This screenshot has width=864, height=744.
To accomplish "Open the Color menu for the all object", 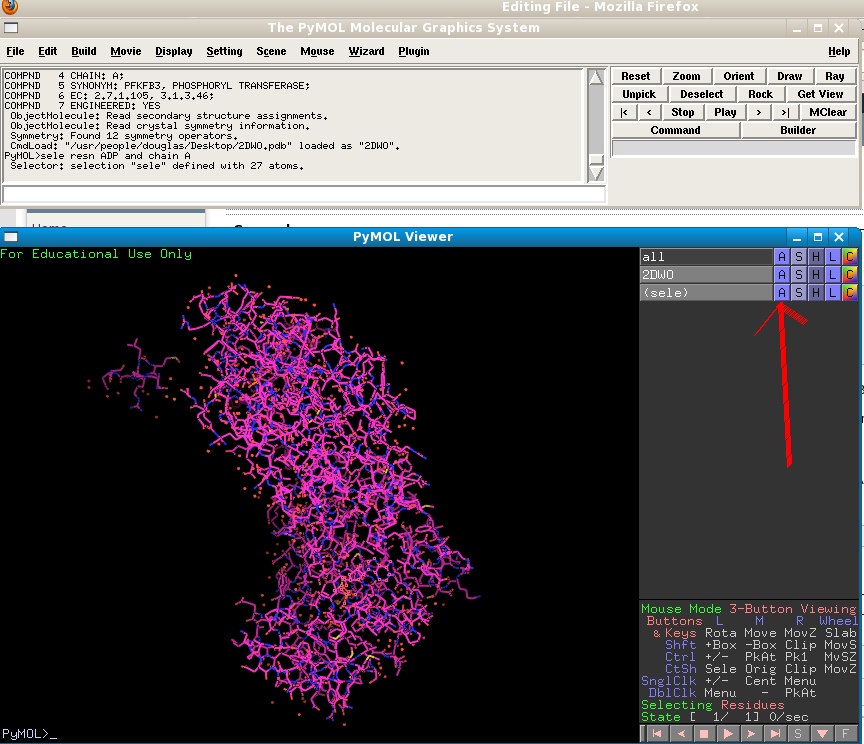I will coord(850,257).
